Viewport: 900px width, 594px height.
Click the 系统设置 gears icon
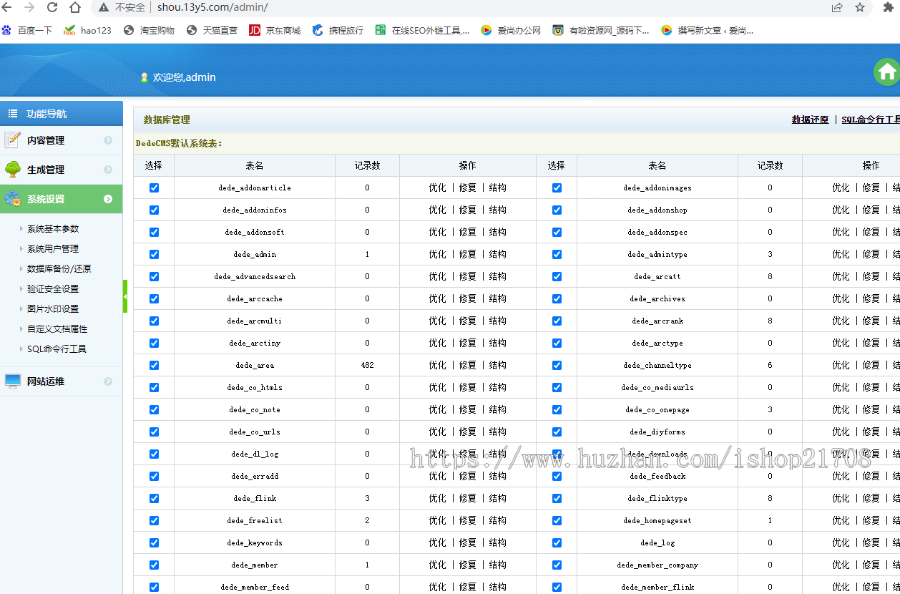pos(12,199)
